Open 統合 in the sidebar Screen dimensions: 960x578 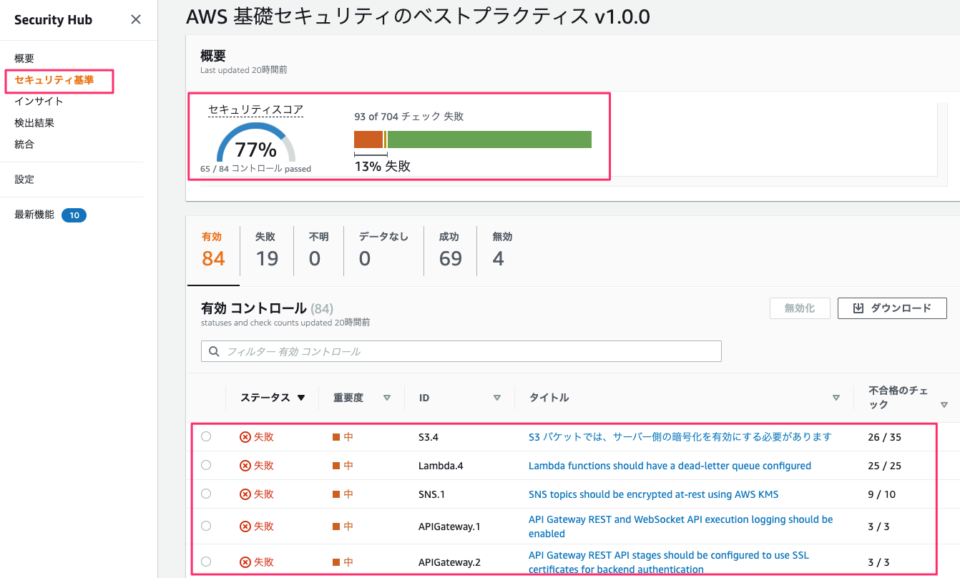click(24, 144)
